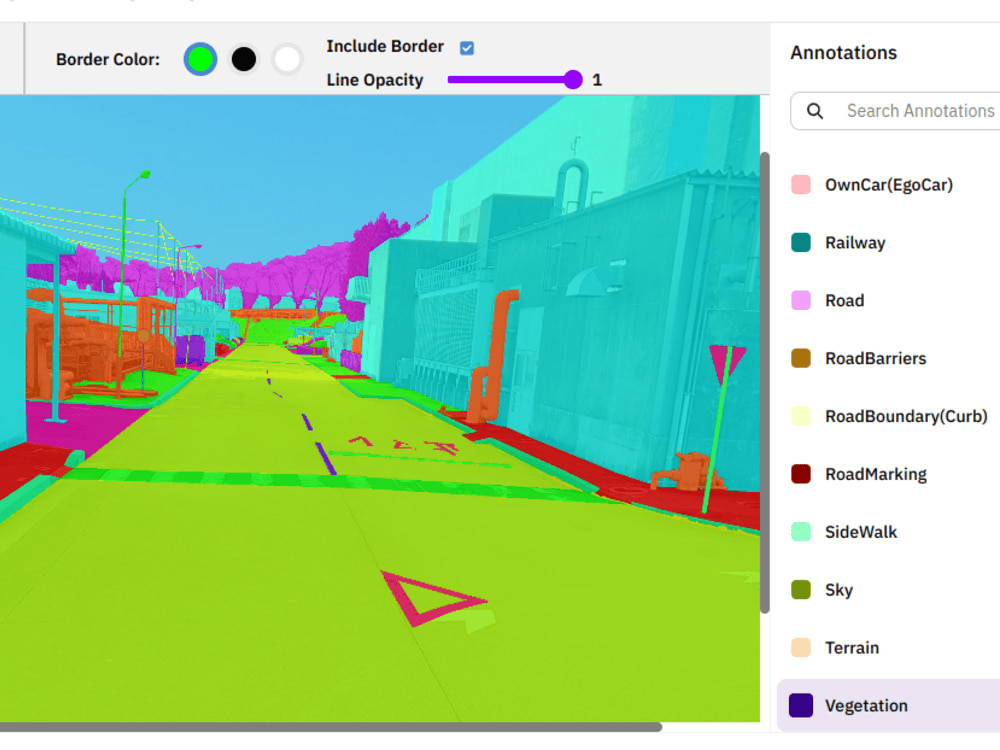Click the peach Terrain color swatch
This screenshot has width=1000, height=750.
coord(801,648)
